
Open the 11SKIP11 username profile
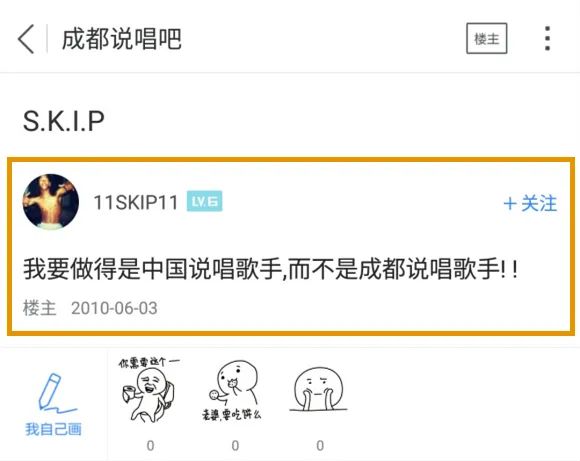click(136, 202)
